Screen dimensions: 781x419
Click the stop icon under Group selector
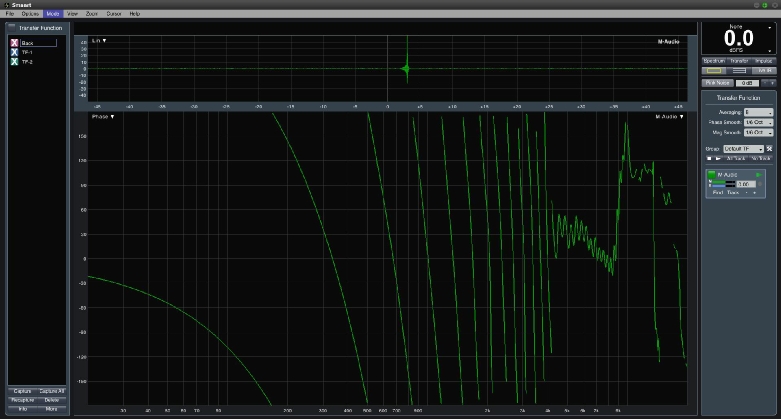point(709,158)
